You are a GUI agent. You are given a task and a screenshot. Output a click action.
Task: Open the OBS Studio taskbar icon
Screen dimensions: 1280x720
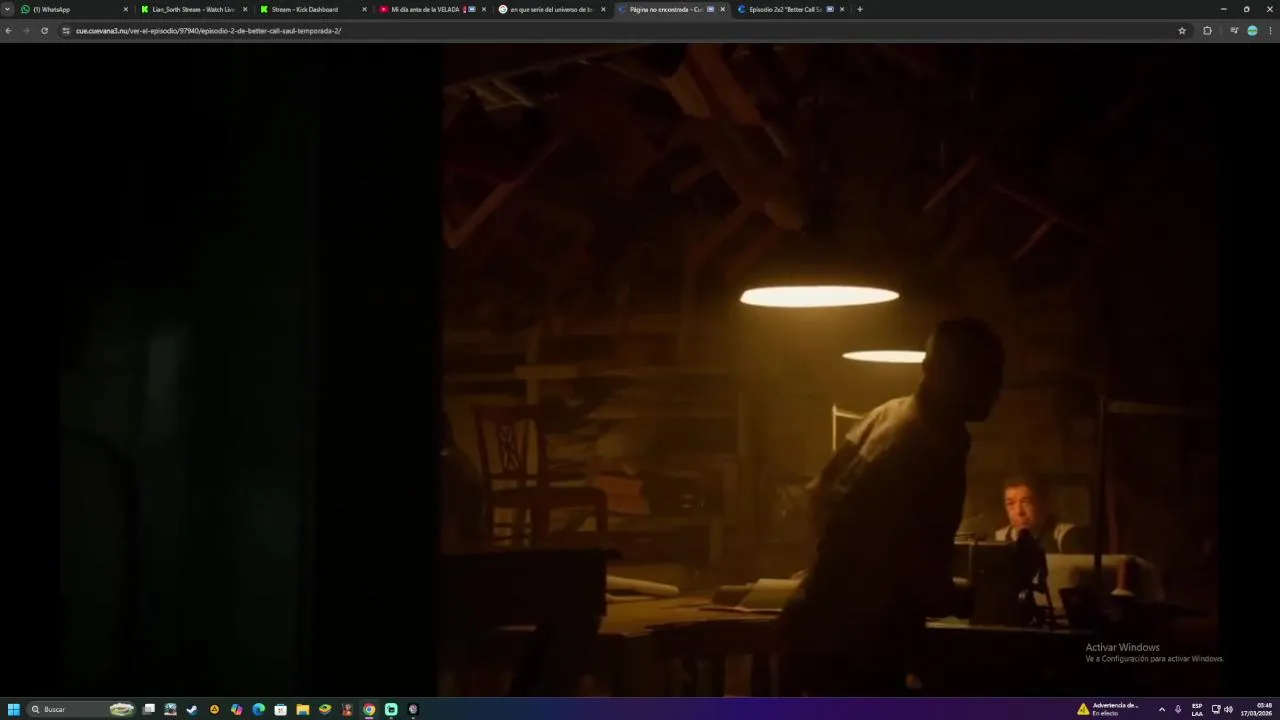tap(413, 709)
